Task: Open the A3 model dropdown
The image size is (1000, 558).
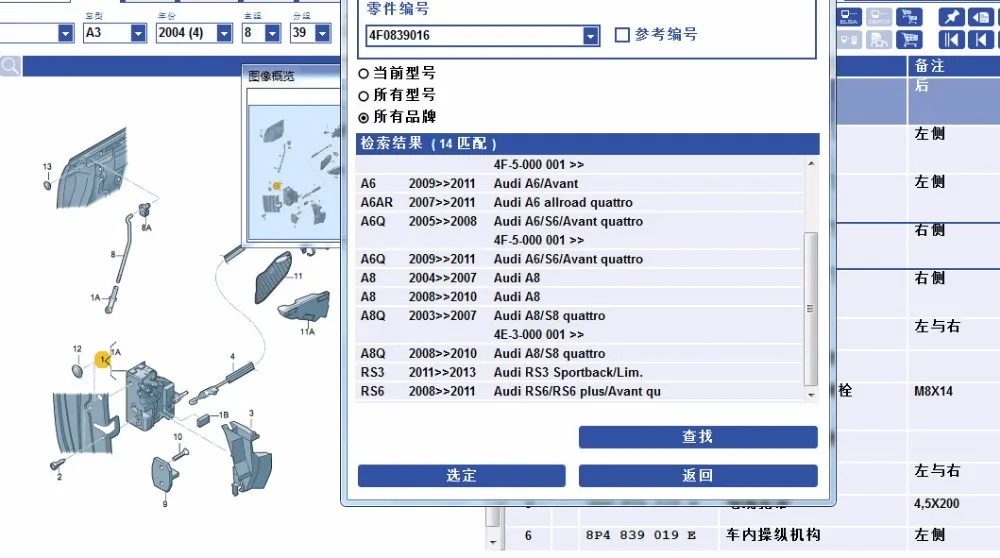Action: [x=138, y=33]
